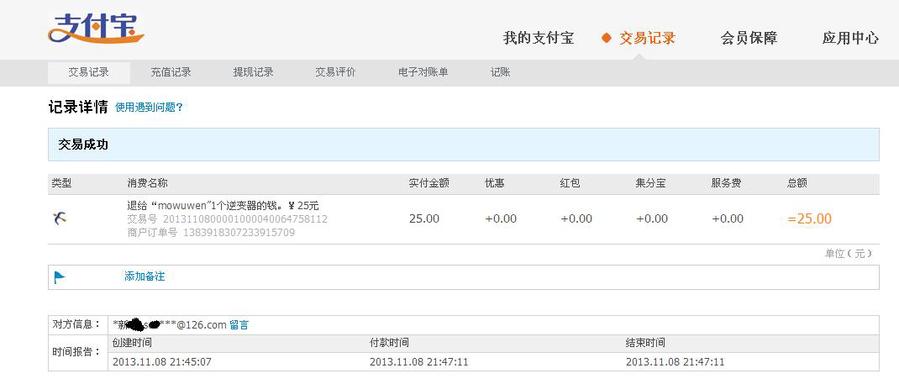Screen dimensions: 899x384
Task: Click the 结束时间 header
Action: [x=646, y=343]
